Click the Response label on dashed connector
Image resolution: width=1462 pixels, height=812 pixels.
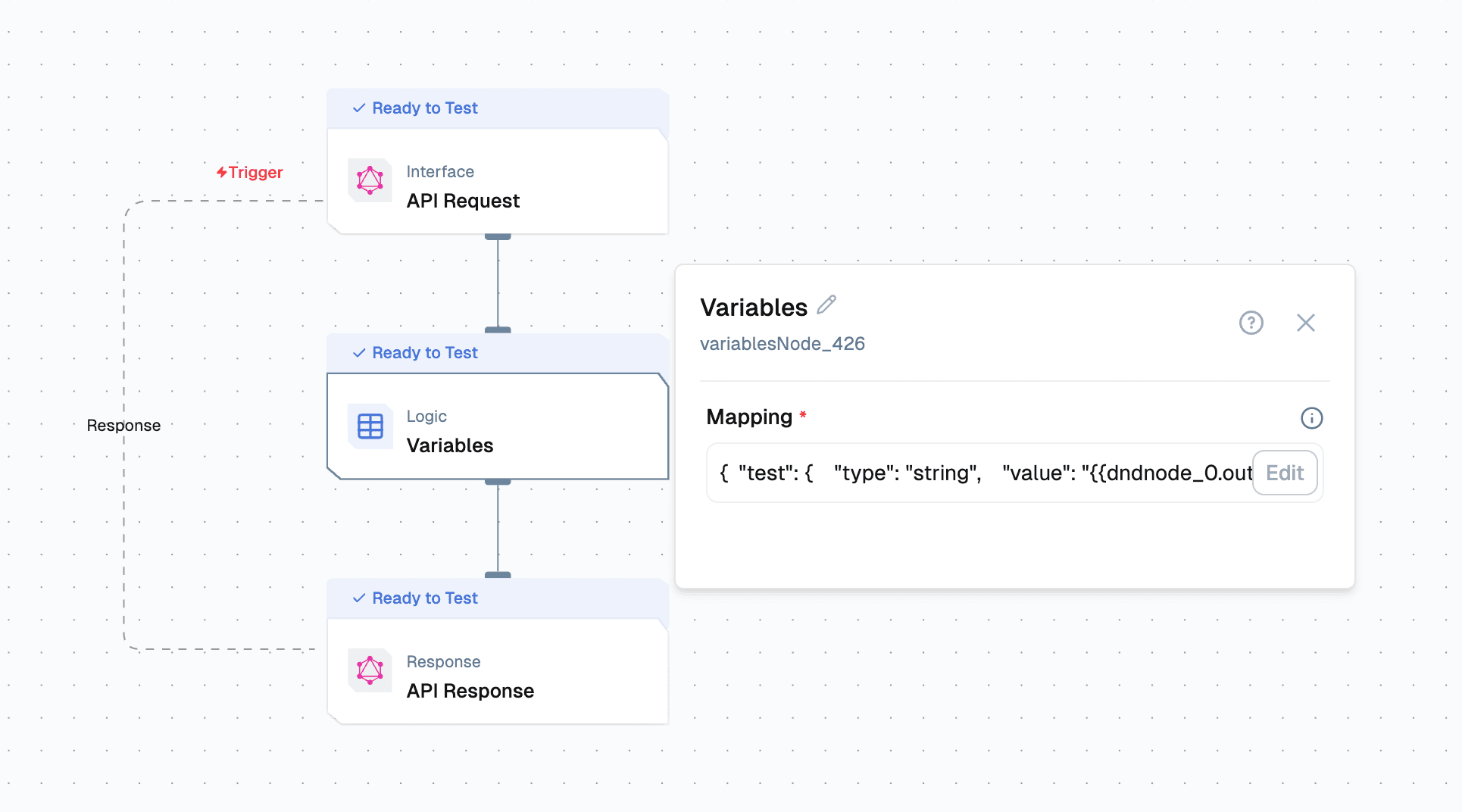click(123, 426)
